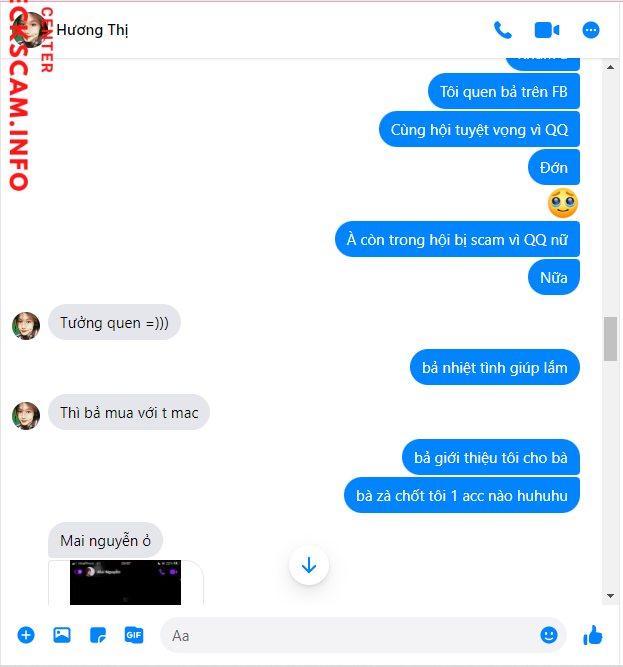Screen dimensions: 623x667
Task: Open Hương Thị profile name in header
Action: point(92,30)
